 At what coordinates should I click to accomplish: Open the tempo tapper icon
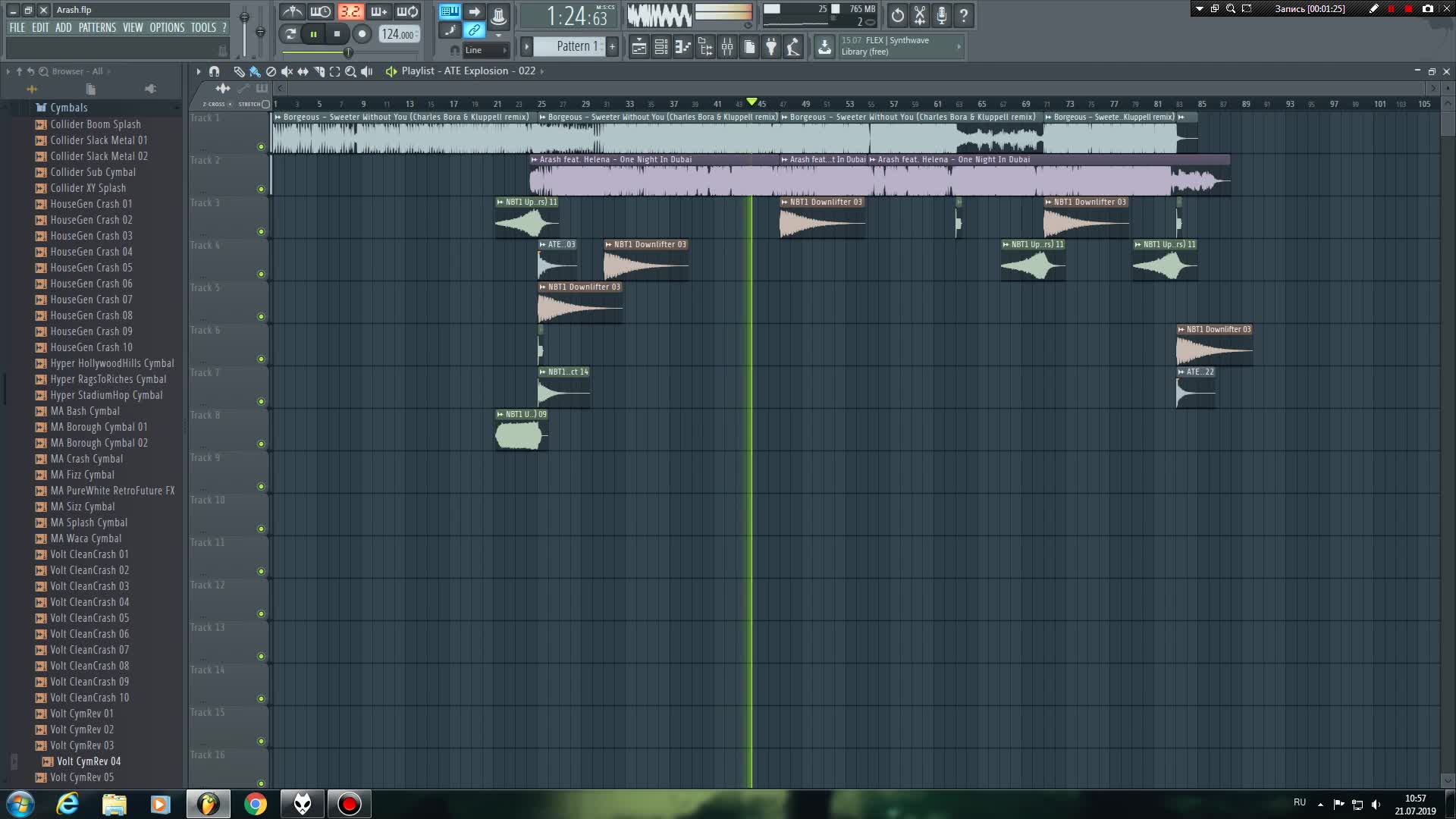point(792,47)
